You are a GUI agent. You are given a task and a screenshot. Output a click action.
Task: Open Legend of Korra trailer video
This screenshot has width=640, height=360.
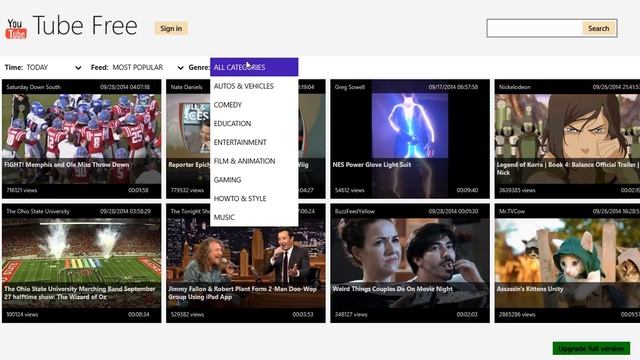click(x=567, y=139)
